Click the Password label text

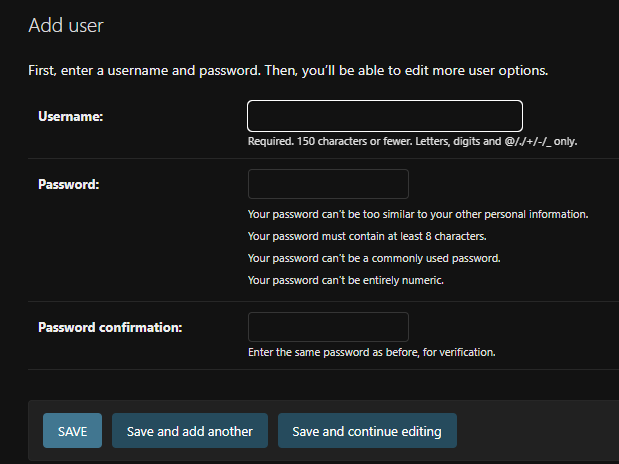70,184
